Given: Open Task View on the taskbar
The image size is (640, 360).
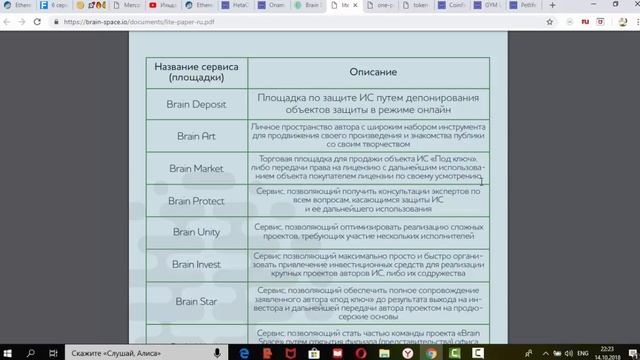Looking at the screenshot, I should click(x=53, y=353).
